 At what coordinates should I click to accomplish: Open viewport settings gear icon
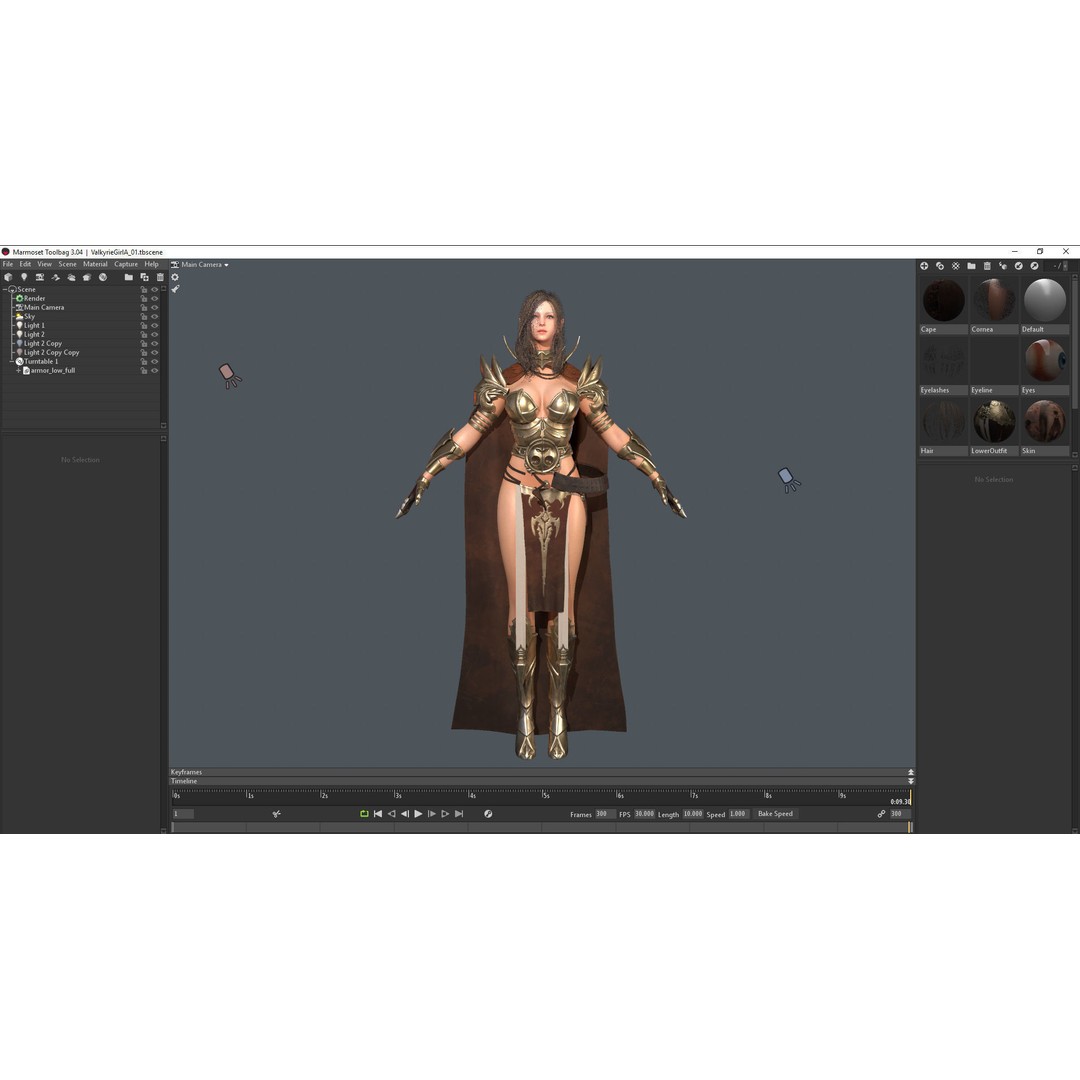[x=175, y=277]
